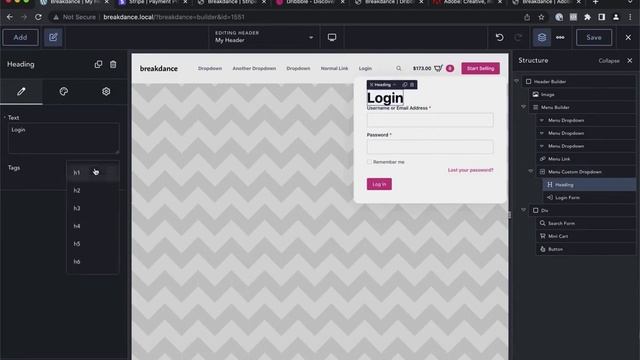This screenshot has height=360, width=640.
Task: Choose h1 from the Tags list
Action: pyautogui.click(x=93, y=173)
